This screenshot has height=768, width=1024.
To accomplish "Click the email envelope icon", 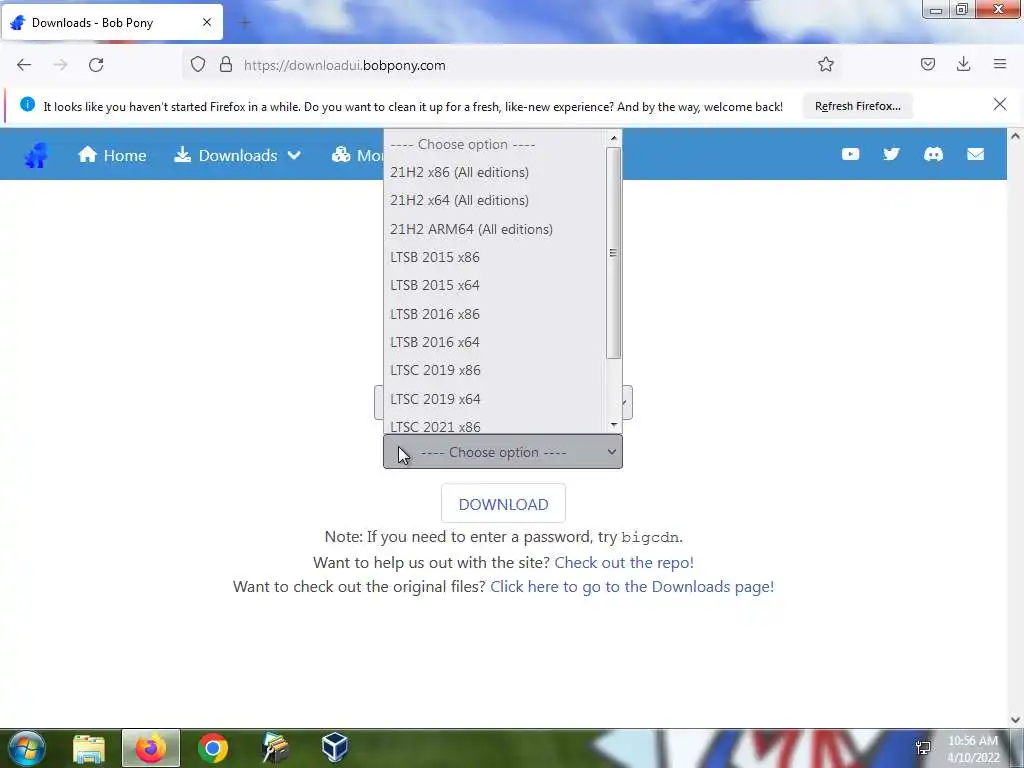I will pos(975,154).
